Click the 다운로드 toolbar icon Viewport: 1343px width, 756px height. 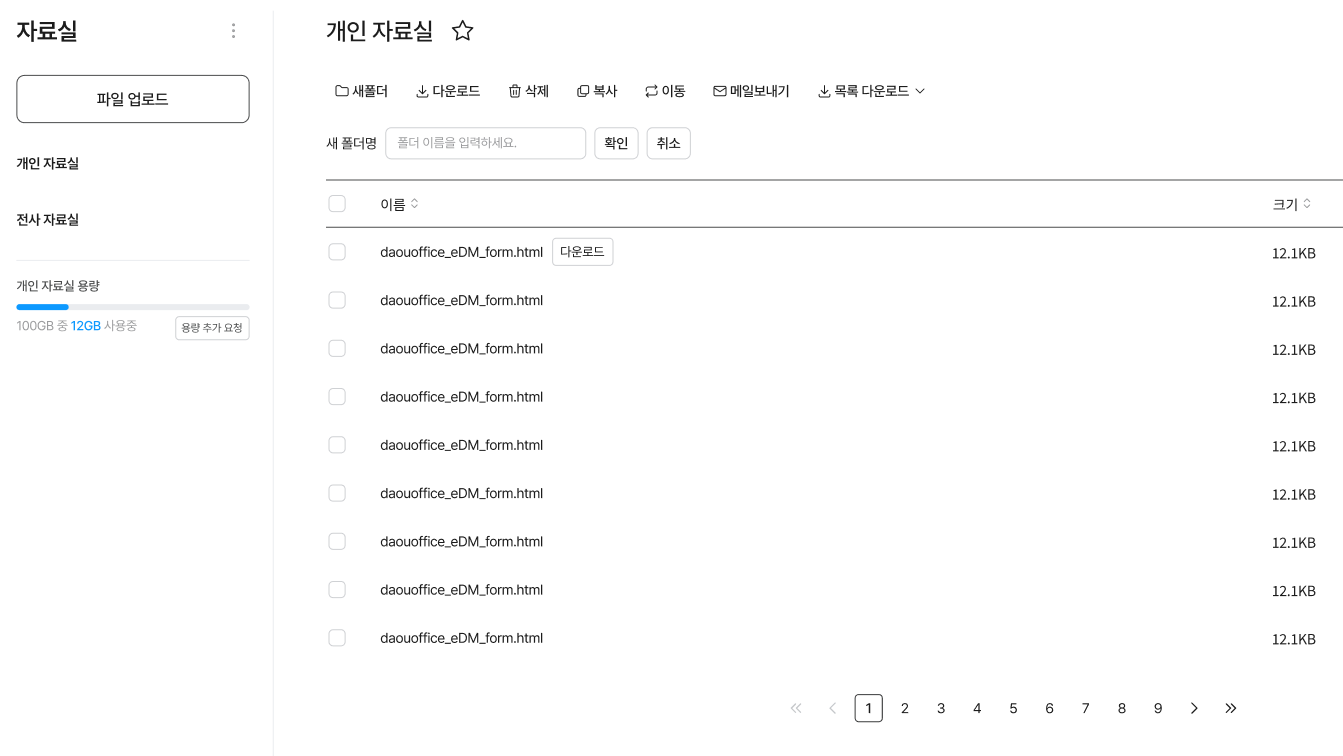[x=422, y=91]
